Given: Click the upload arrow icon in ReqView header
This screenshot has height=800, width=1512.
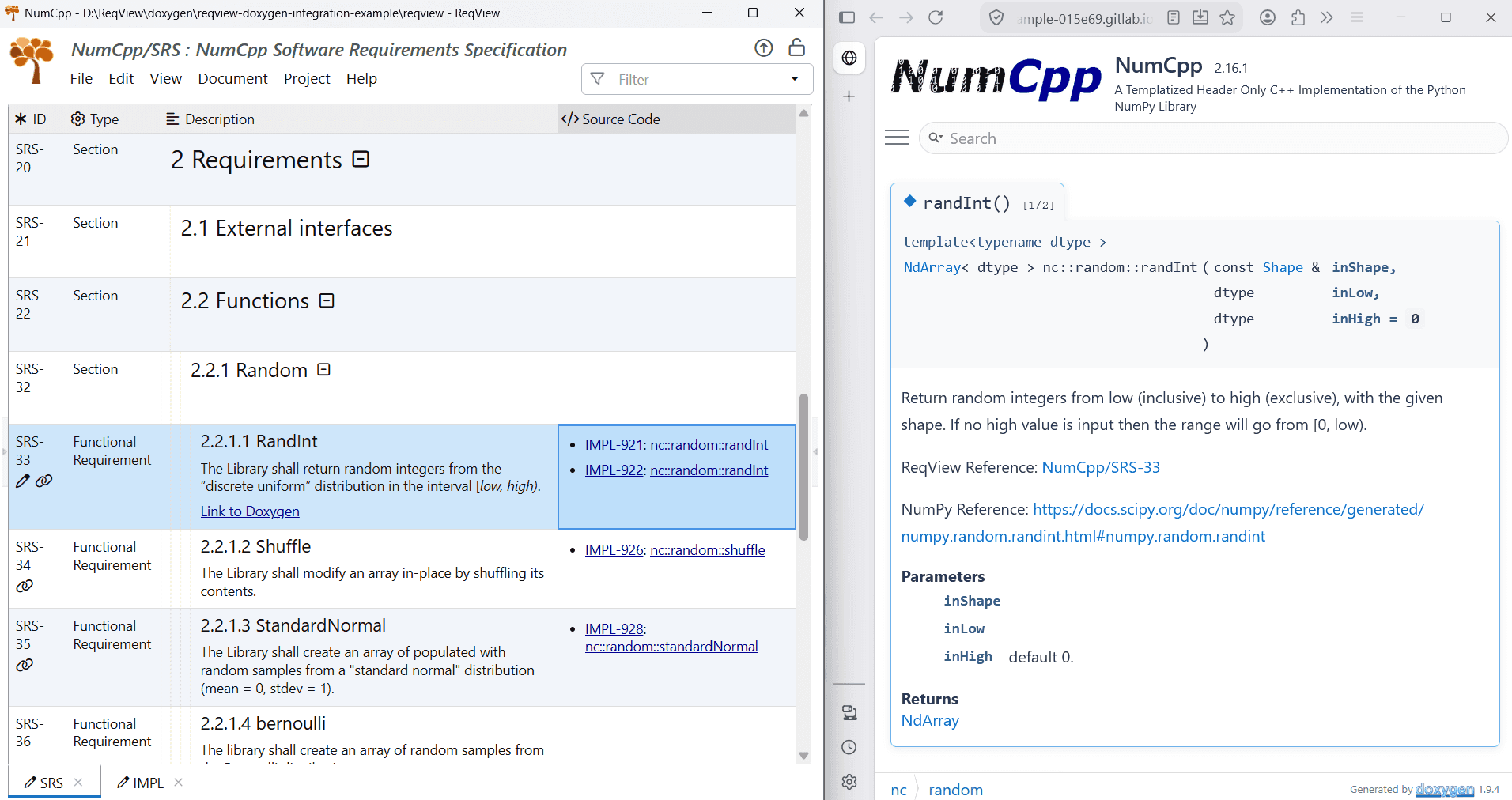Looking at the screenshot, I should click(x=763, y=48).
